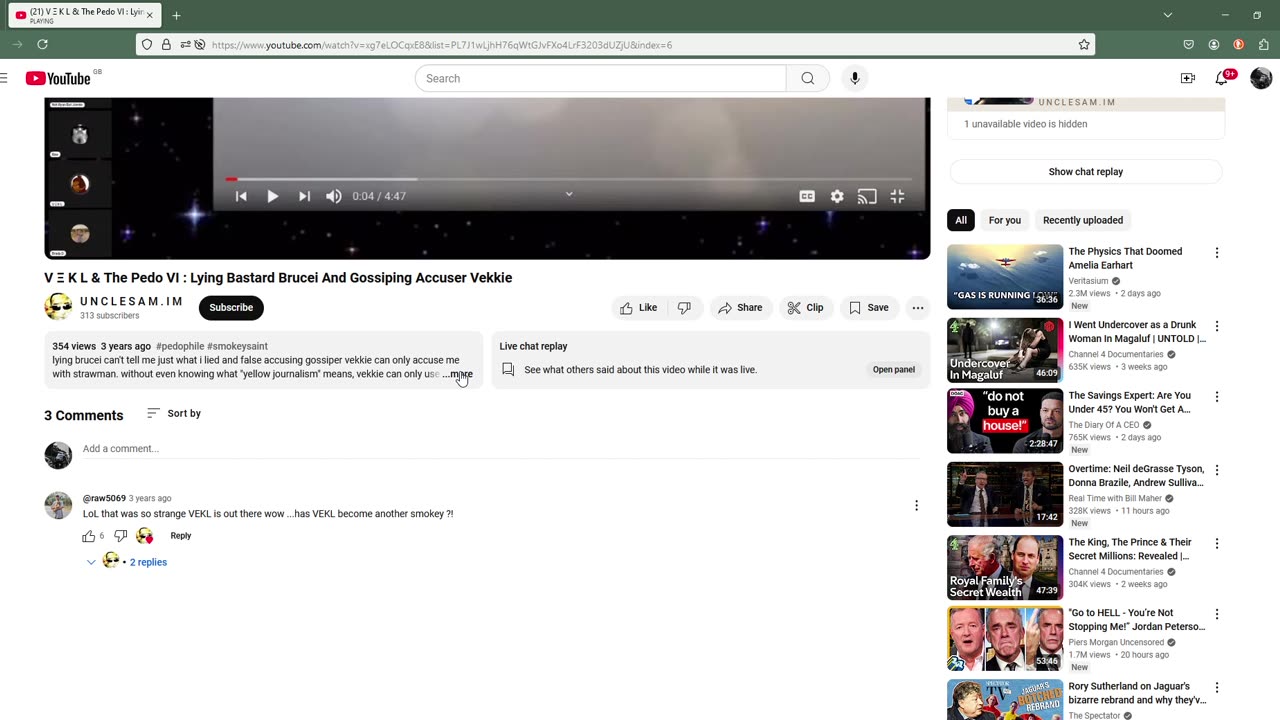This screenshot has width=1280, height=720.
Task: Play the video with the play button
Action: (x=272, y=197)
